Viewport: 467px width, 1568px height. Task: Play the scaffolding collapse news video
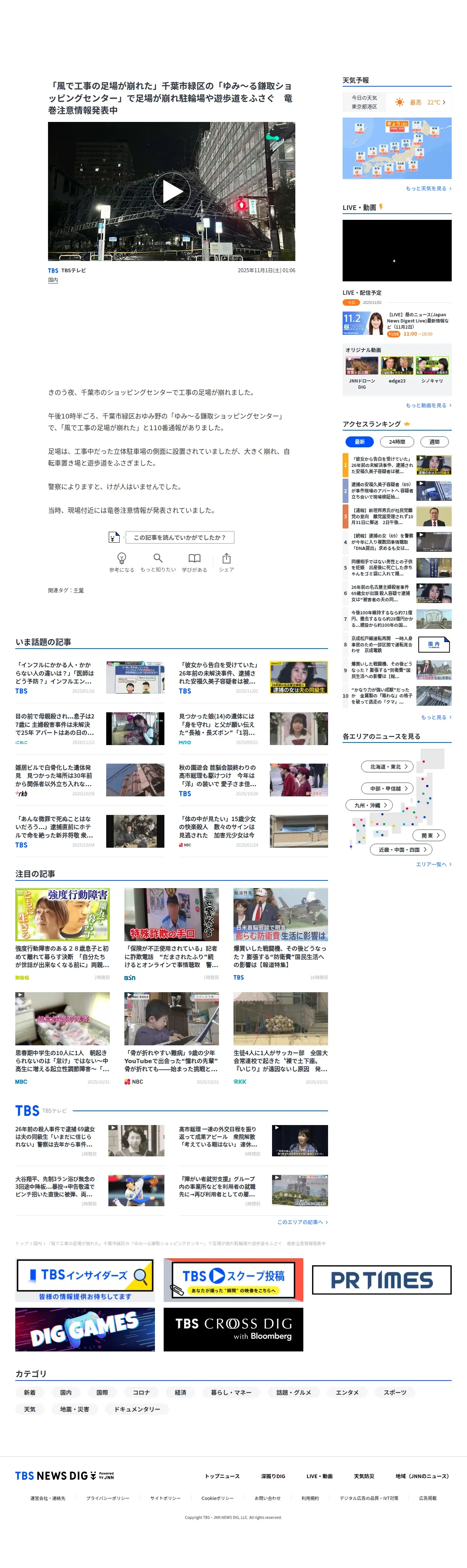171,192
